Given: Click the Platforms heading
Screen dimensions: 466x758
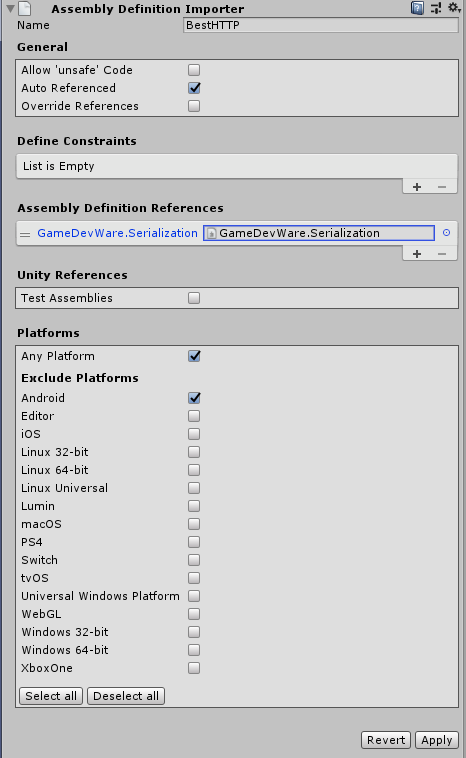Looking at the screenshot, I should tap(48, 333).
